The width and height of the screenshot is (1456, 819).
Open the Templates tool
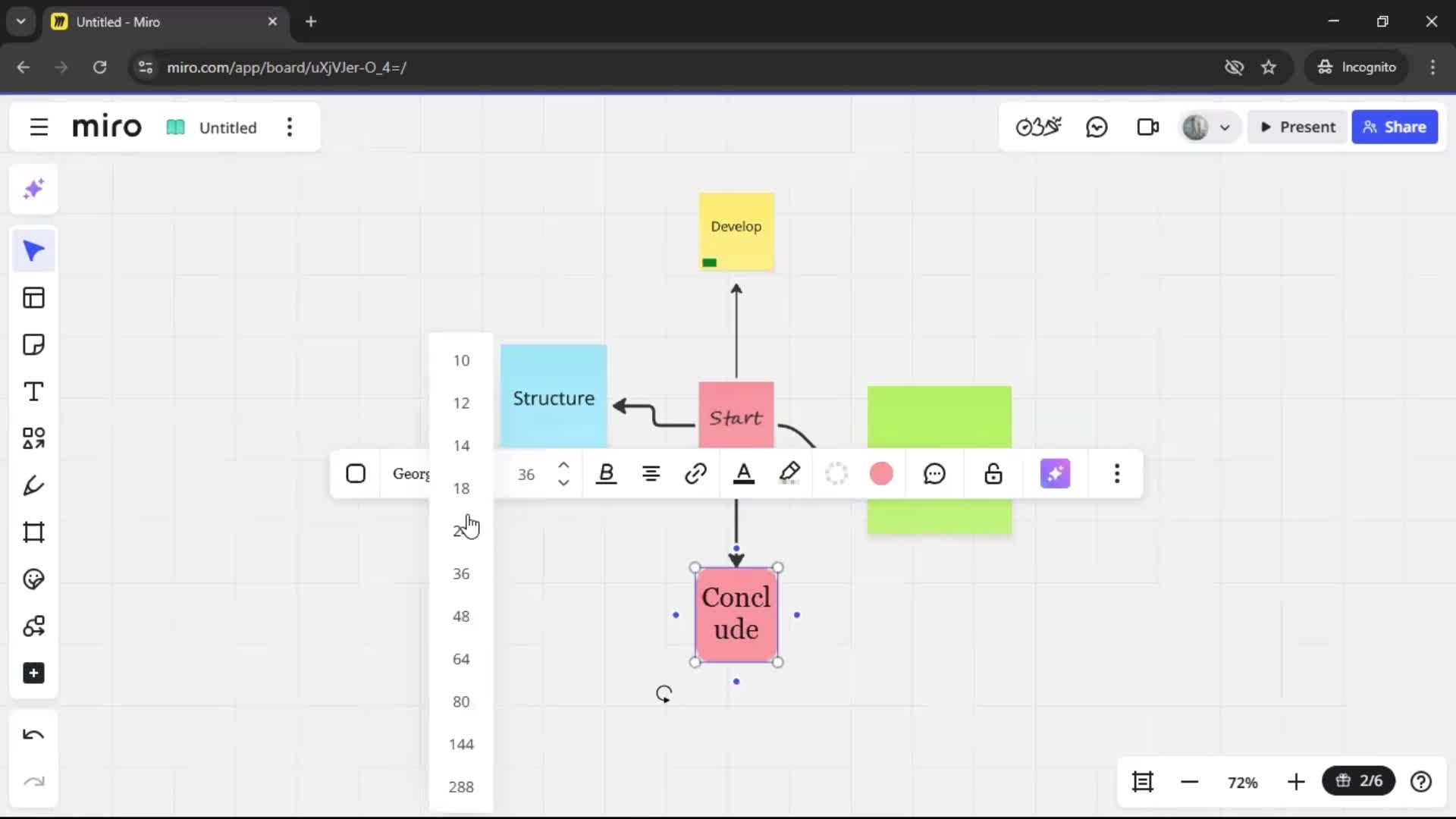point(33,298)
